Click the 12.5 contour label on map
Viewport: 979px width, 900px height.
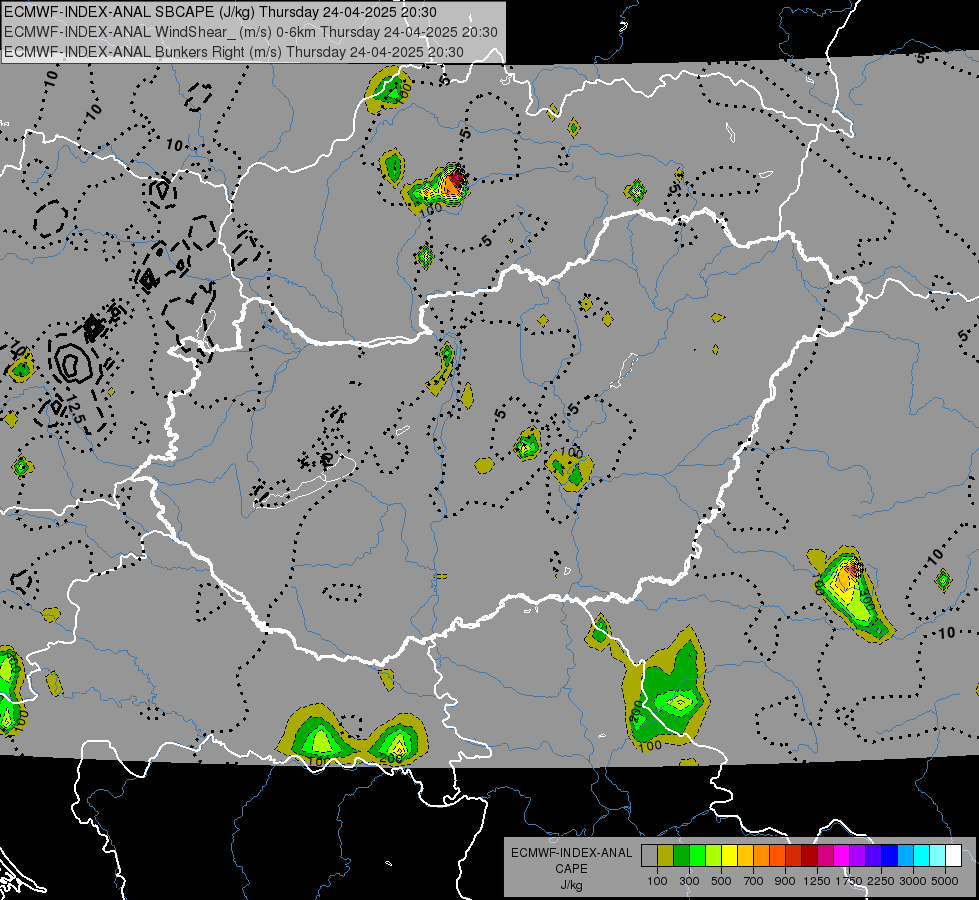pos(74,410)
